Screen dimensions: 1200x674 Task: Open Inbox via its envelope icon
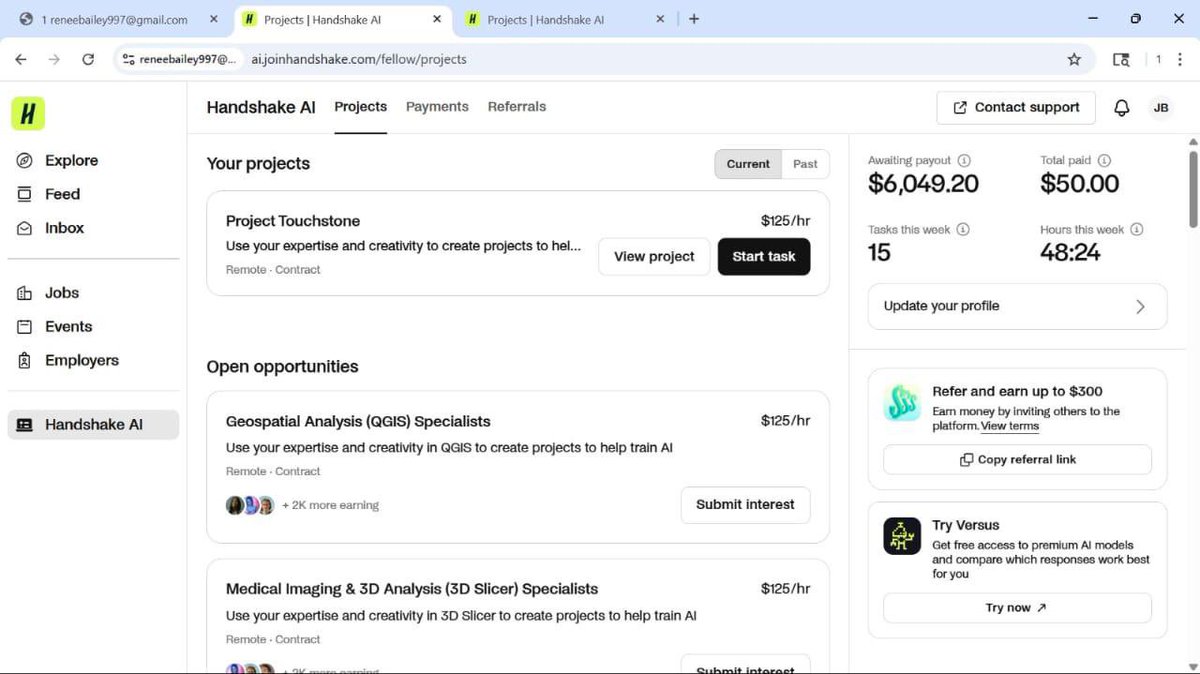(25, 228)
